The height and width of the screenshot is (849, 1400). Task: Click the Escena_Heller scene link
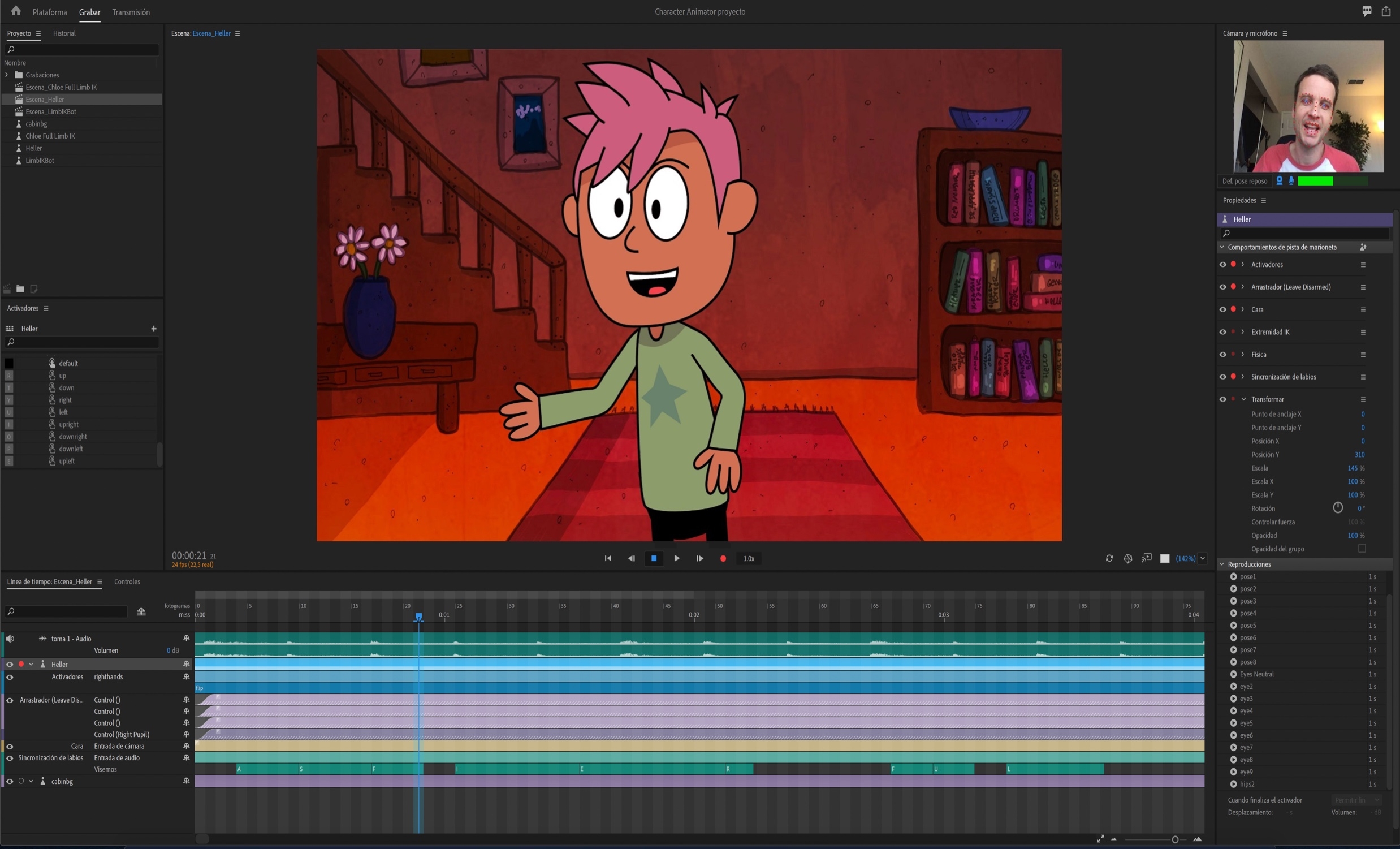tap(211, 33)
